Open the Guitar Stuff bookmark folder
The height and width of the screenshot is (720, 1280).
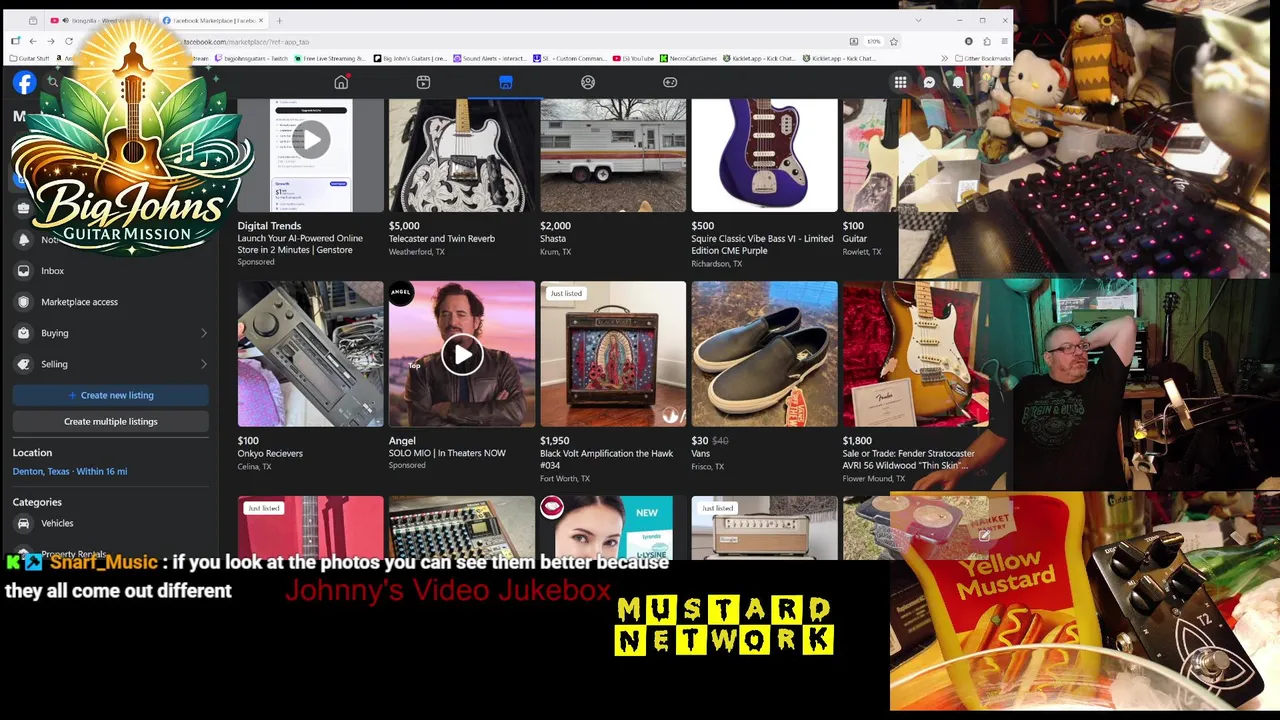pos(29,58)
